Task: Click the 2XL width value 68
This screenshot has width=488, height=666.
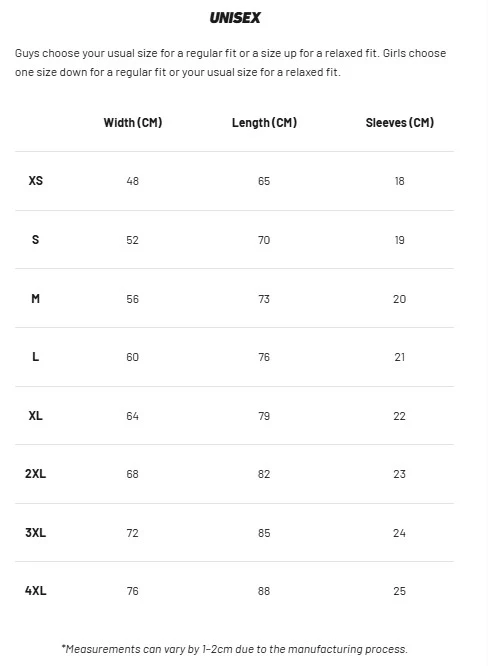Action: (133, 474)
